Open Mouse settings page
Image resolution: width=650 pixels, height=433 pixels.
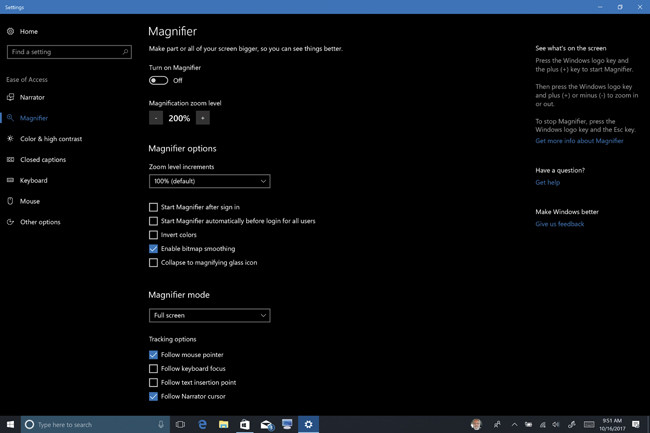coord(24,201)
